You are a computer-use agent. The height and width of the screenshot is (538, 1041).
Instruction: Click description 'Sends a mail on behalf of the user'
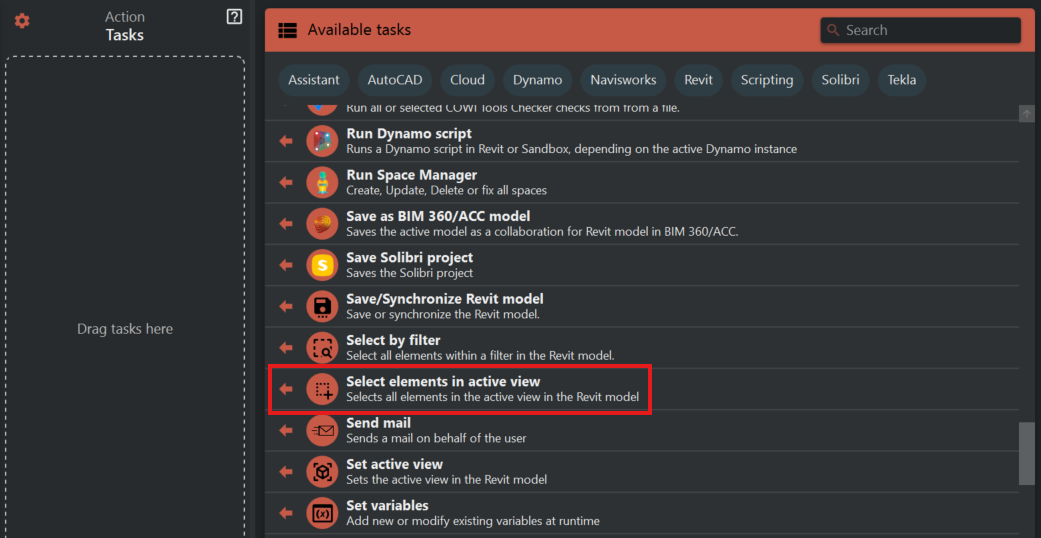tap(437, 438)
